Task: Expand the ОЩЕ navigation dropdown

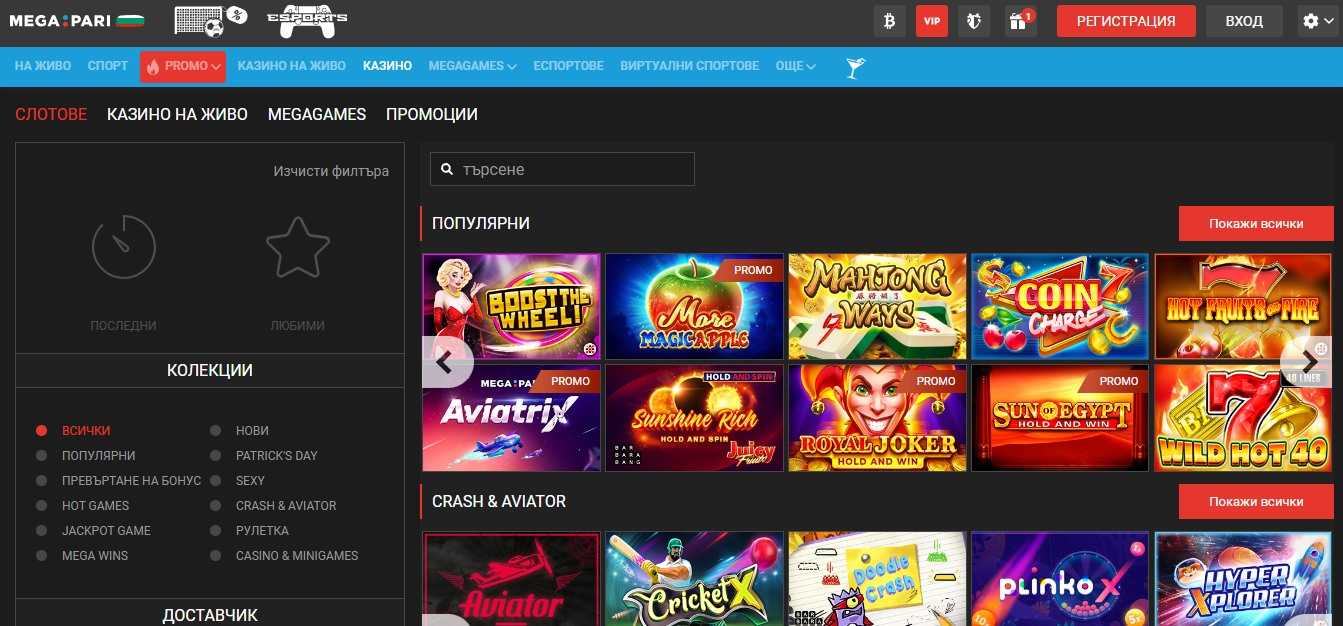Action: (796, 66)
